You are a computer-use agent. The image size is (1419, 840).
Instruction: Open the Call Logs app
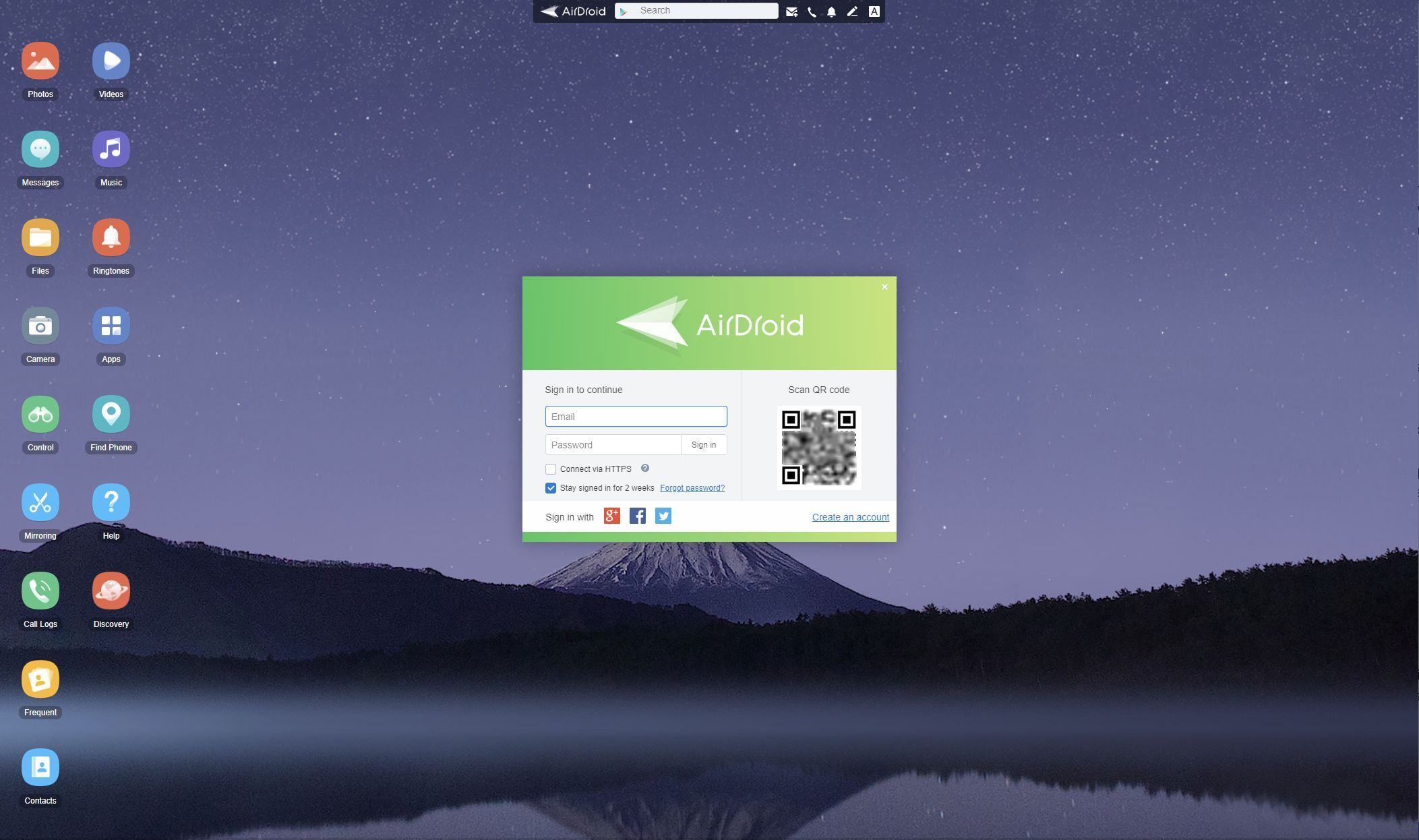(40, 591)
